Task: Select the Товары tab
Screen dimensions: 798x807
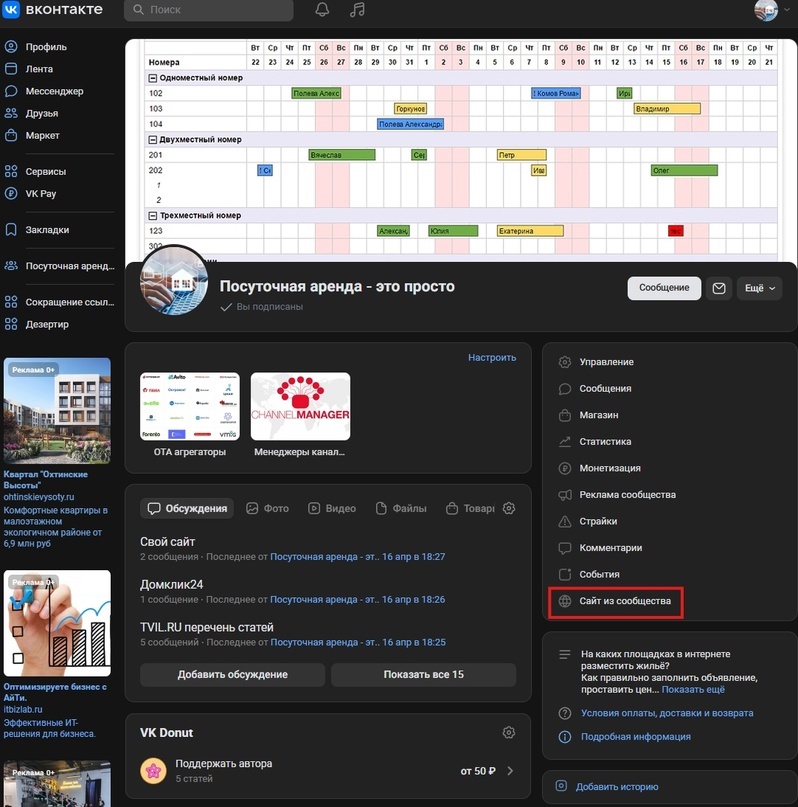Action: pyautogui.click(x=470, y=508)
